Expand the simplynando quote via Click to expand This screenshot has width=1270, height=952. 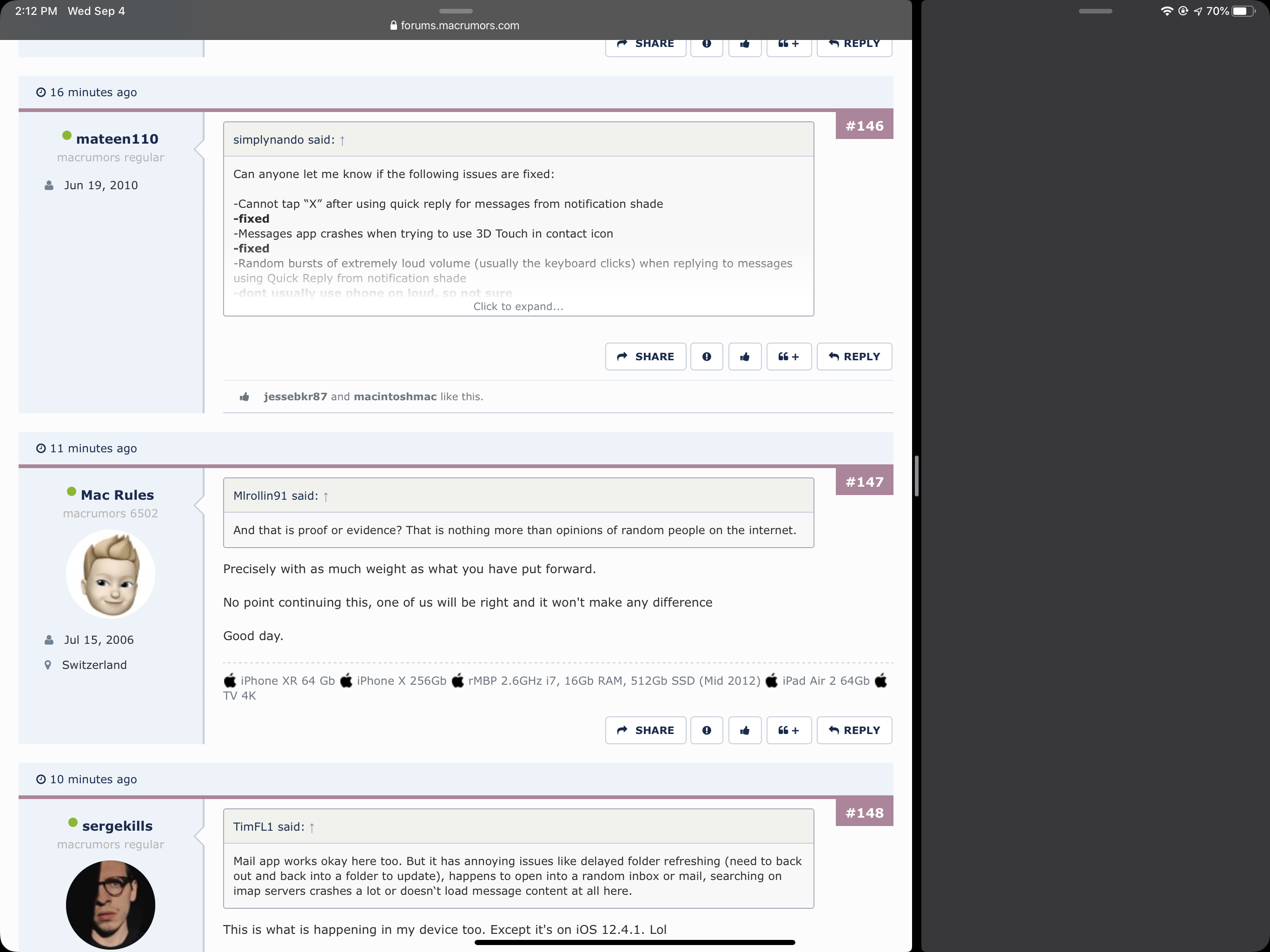(x=518, y=307)
